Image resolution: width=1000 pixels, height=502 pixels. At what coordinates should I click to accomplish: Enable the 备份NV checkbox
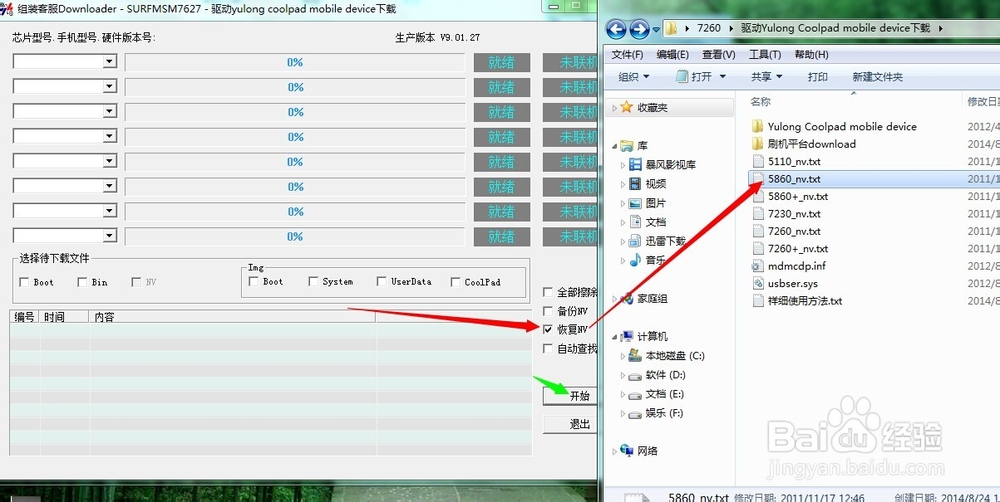click(547, 311)
